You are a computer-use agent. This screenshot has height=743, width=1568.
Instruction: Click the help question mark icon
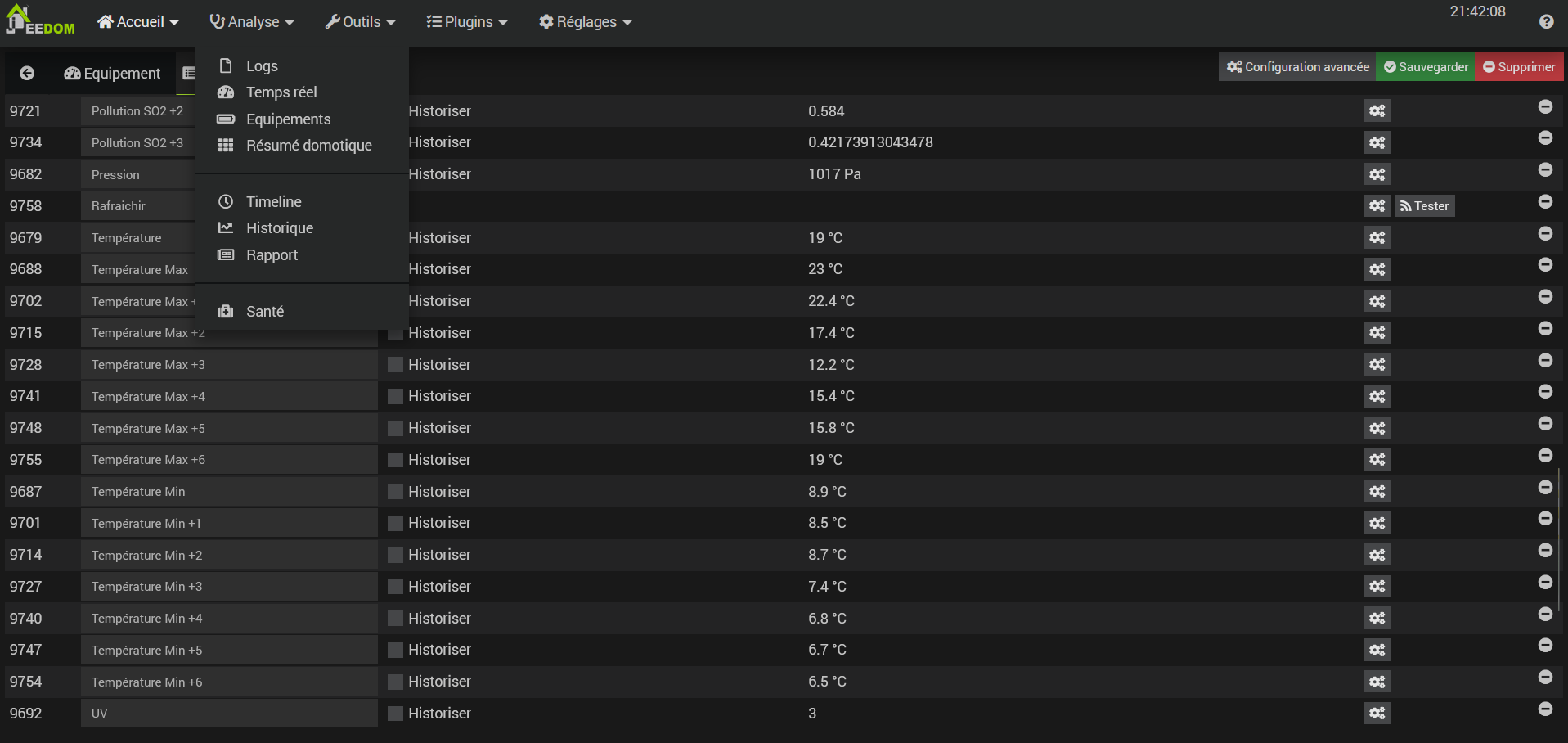click(1546, 22)
